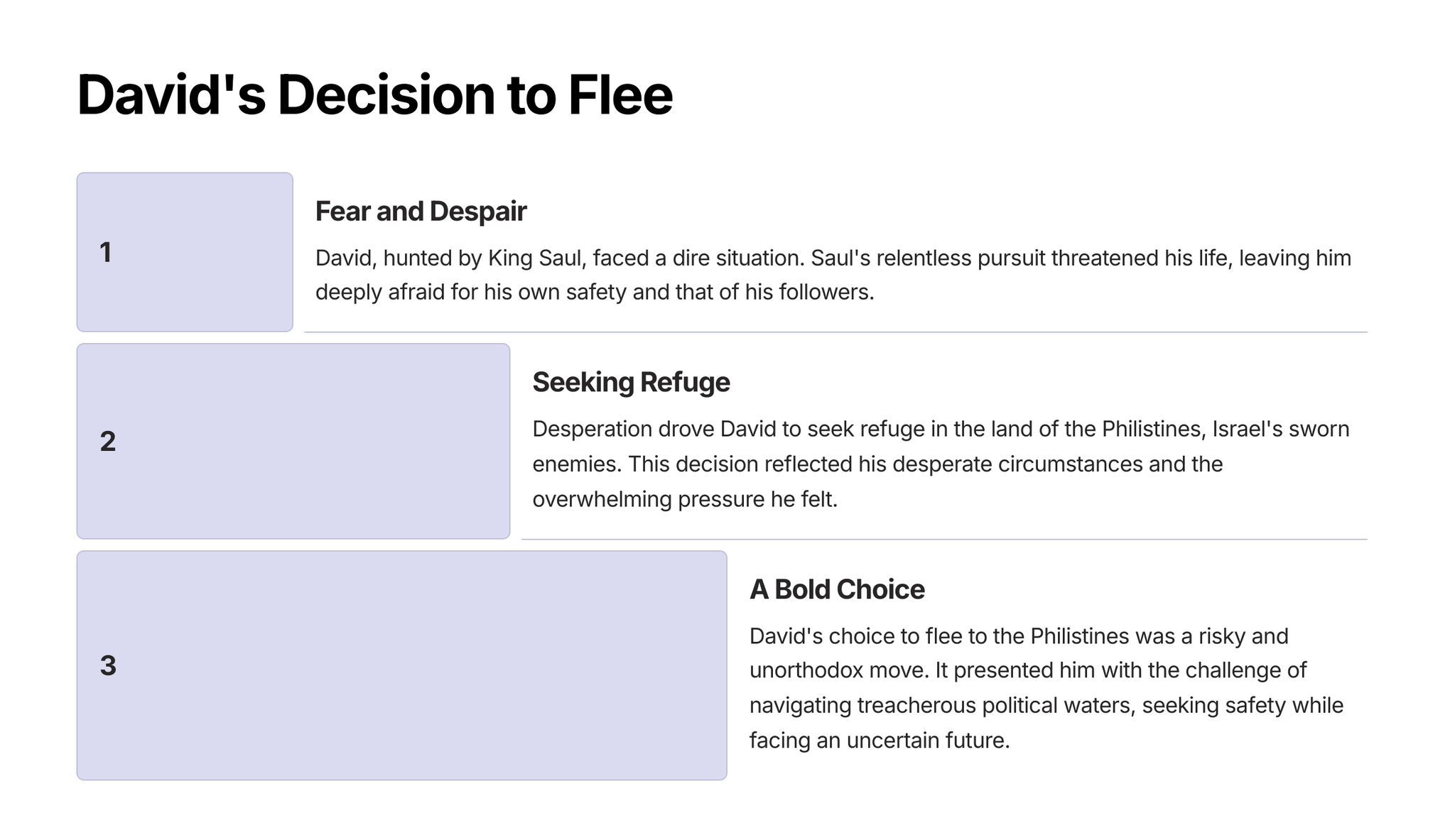This screenshot has width=1455, height=840.
Task: Click the divider line below Seeking Refuge text
Action: coord(943,539)
